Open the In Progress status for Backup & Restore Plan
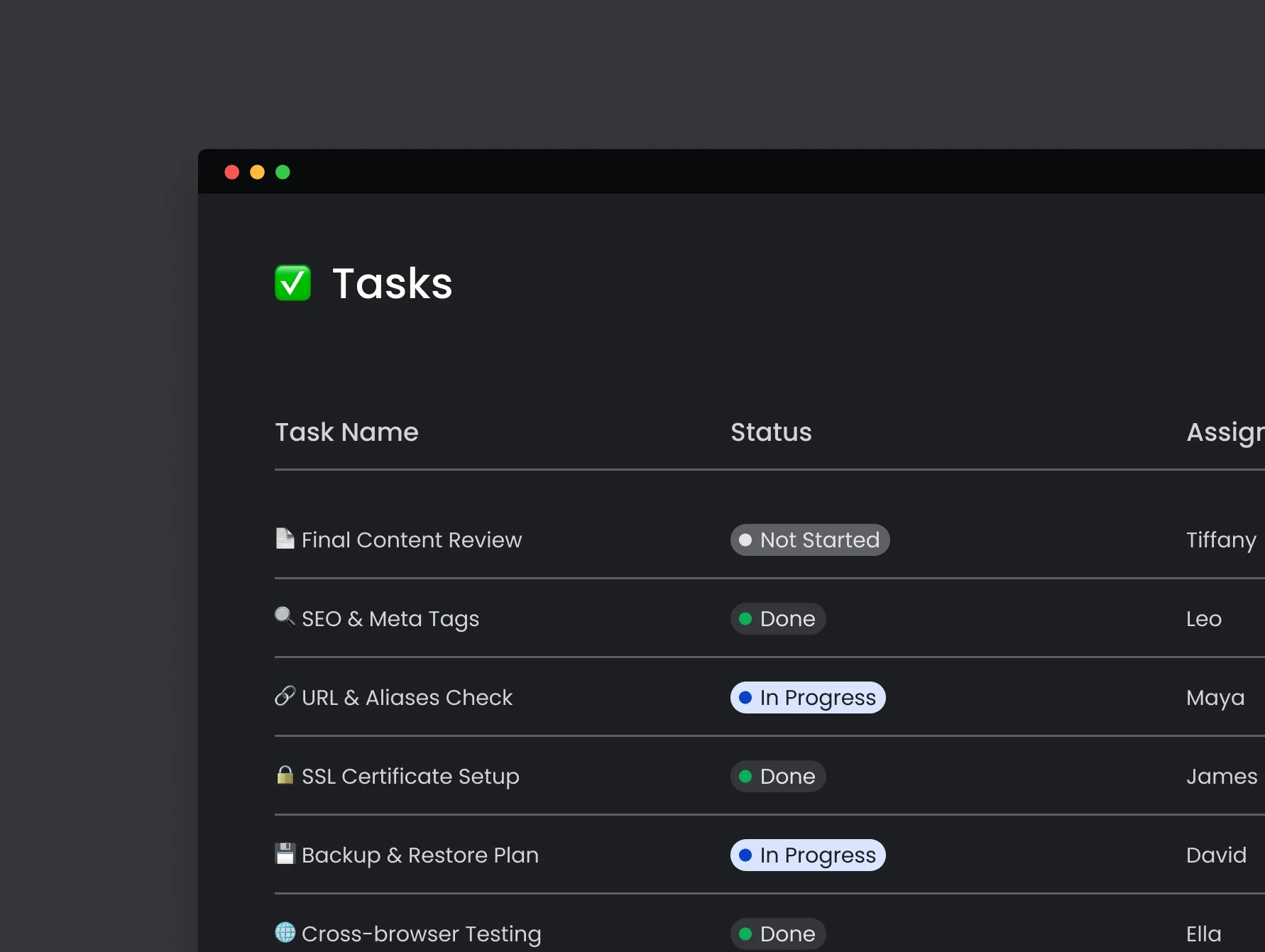This screenshot has height=952, width=1265. (808, 855)
